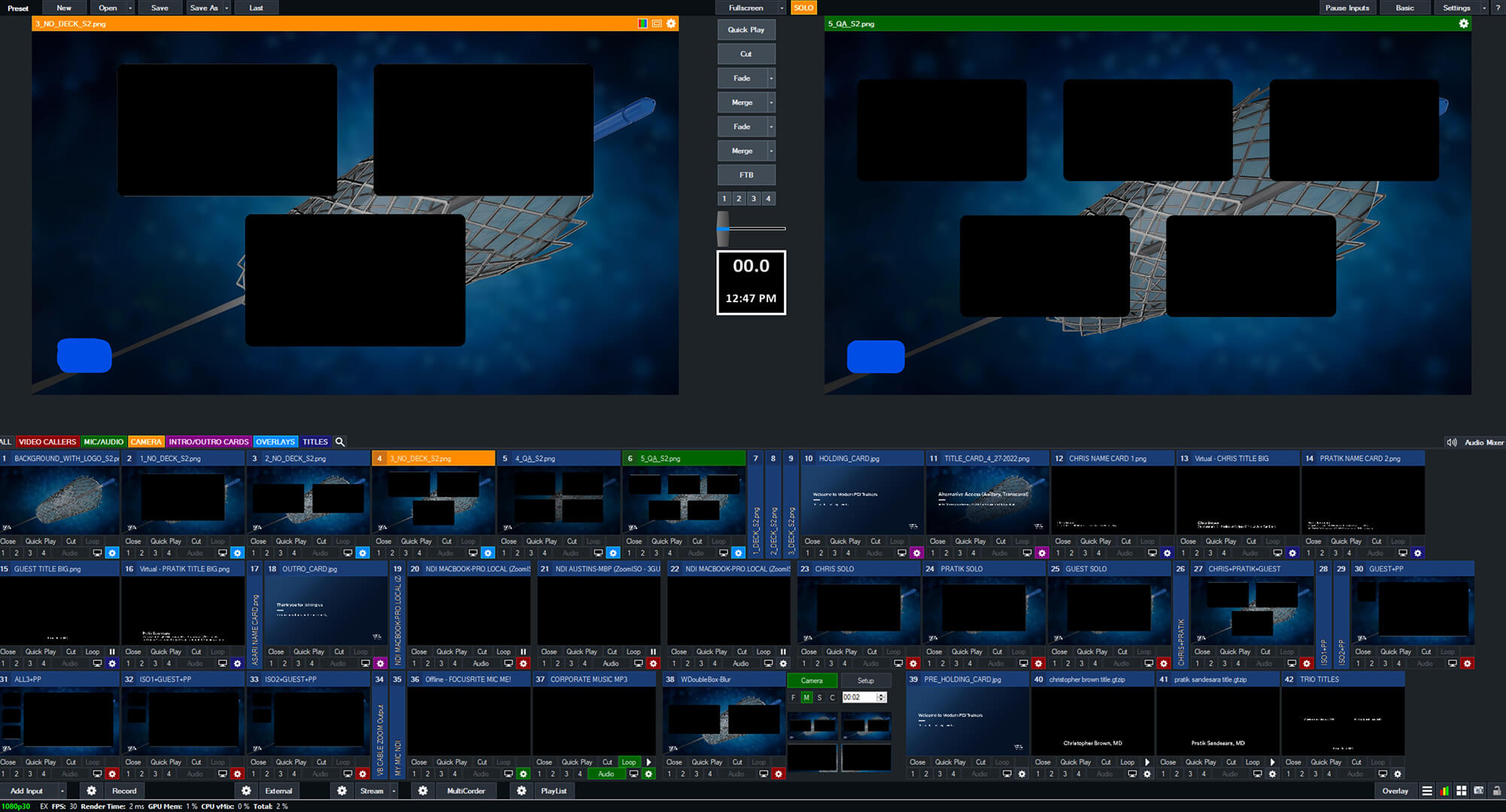Switch to the VIDEO CALLERS category tab
This screenshot has height=812, width=1506.
47,441
